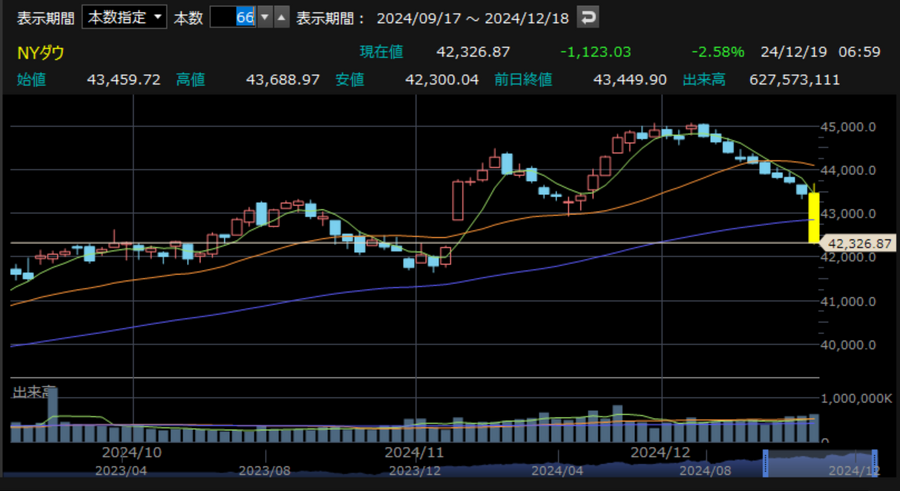Click the yellow latest candlestick

[813, 217]
